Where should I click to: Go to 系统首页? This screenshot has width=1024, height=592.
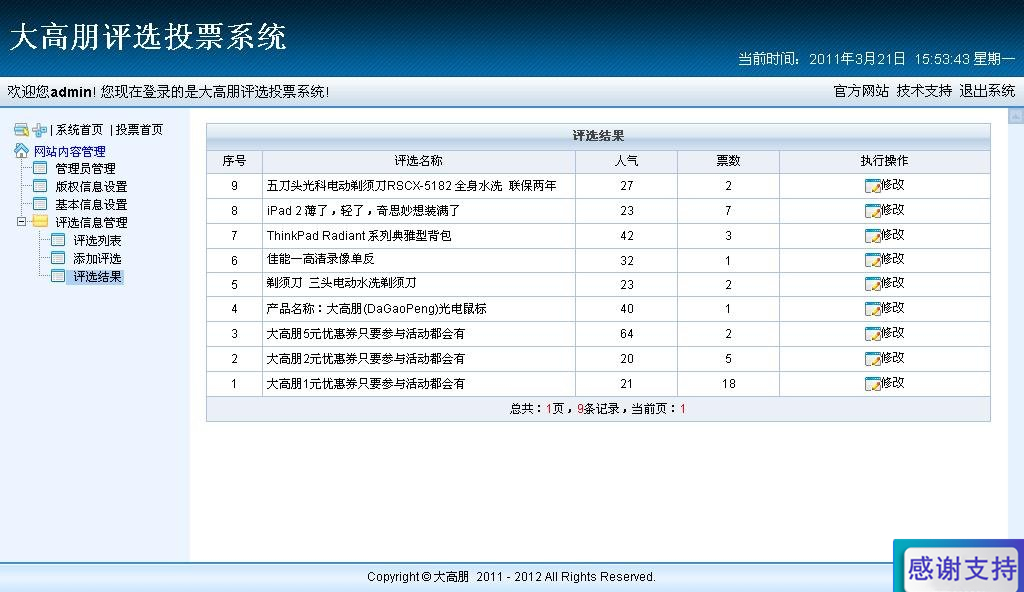pyautogui.click(x=79, y=130)
